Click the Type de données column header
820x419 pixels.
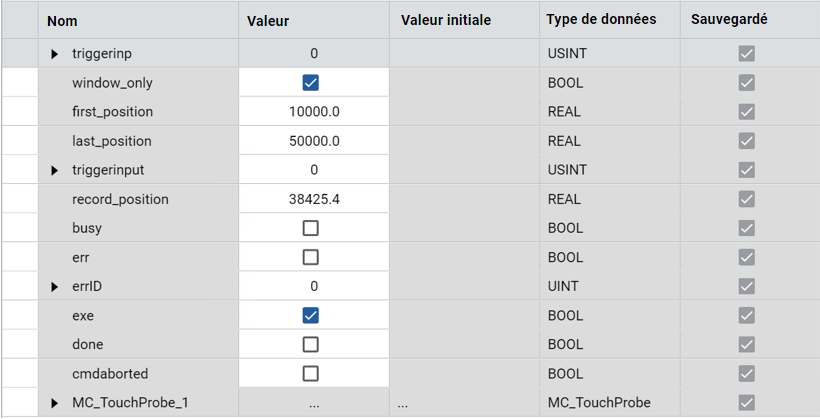pos(610,20)
